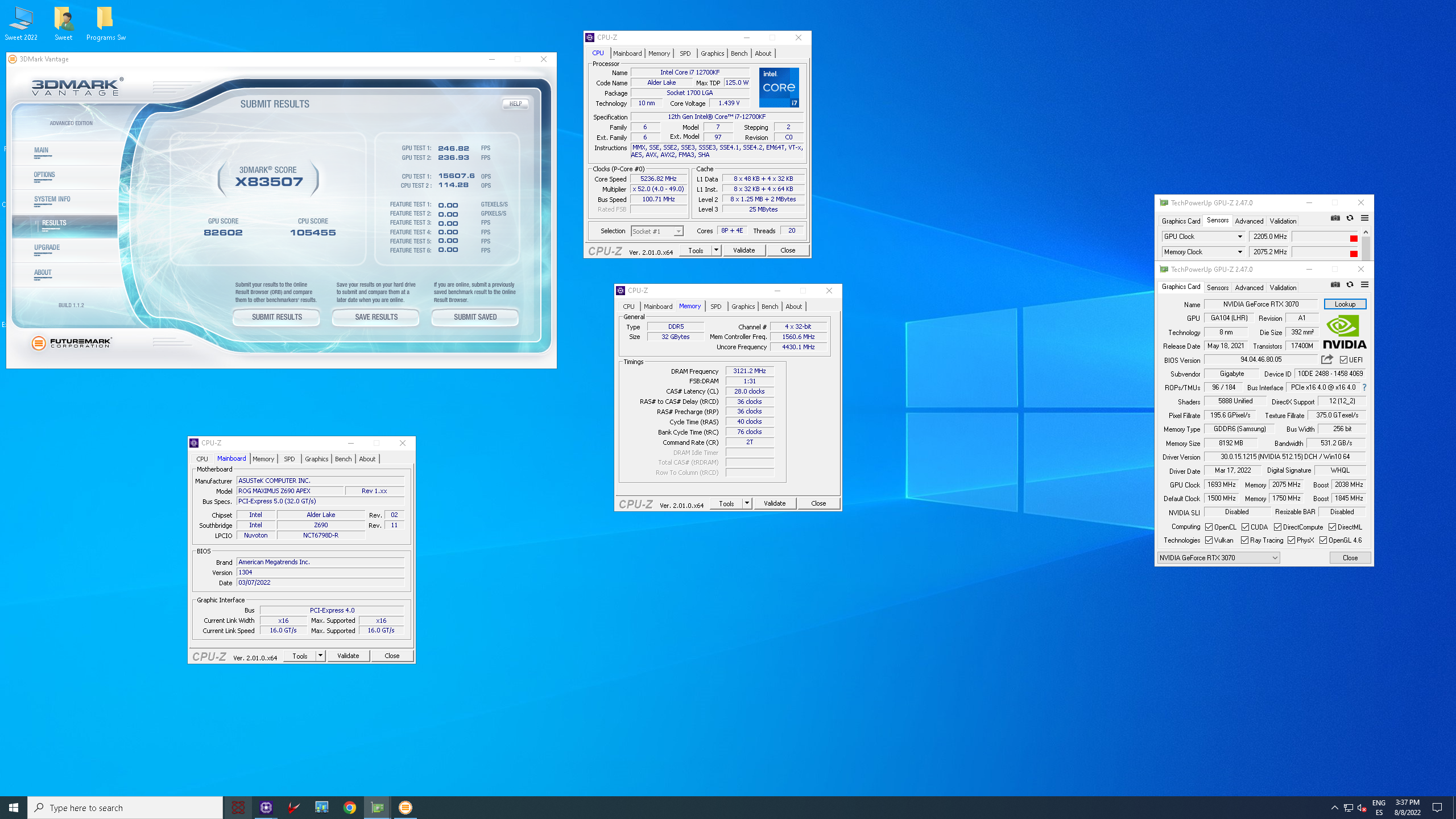This screenshot has width=1456, height=819.
Task: Click the ENG ES language indicator
Action: 1379,808
